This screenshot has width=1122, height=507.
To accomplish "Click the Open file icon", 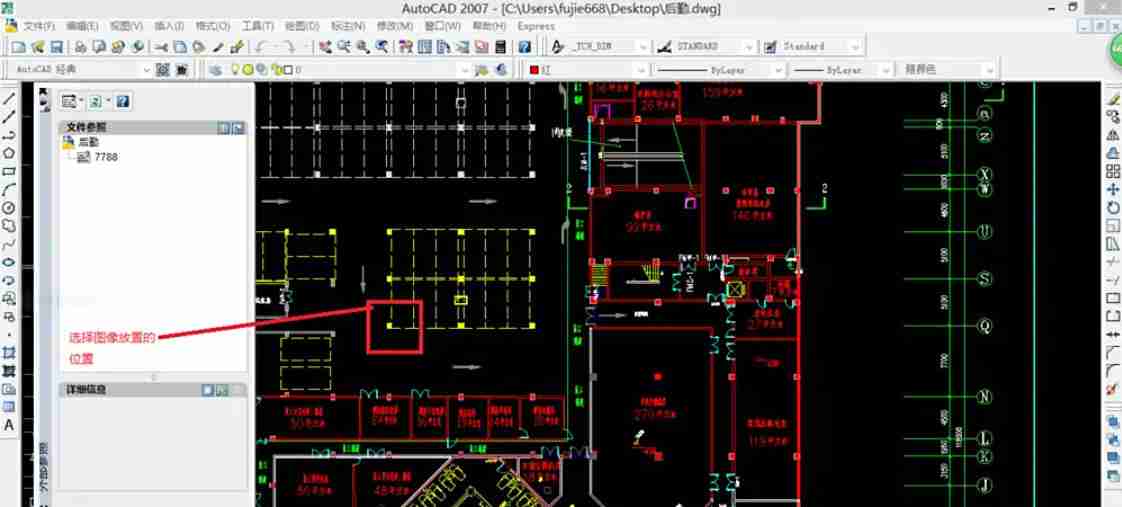I will [x=38, y=46].
